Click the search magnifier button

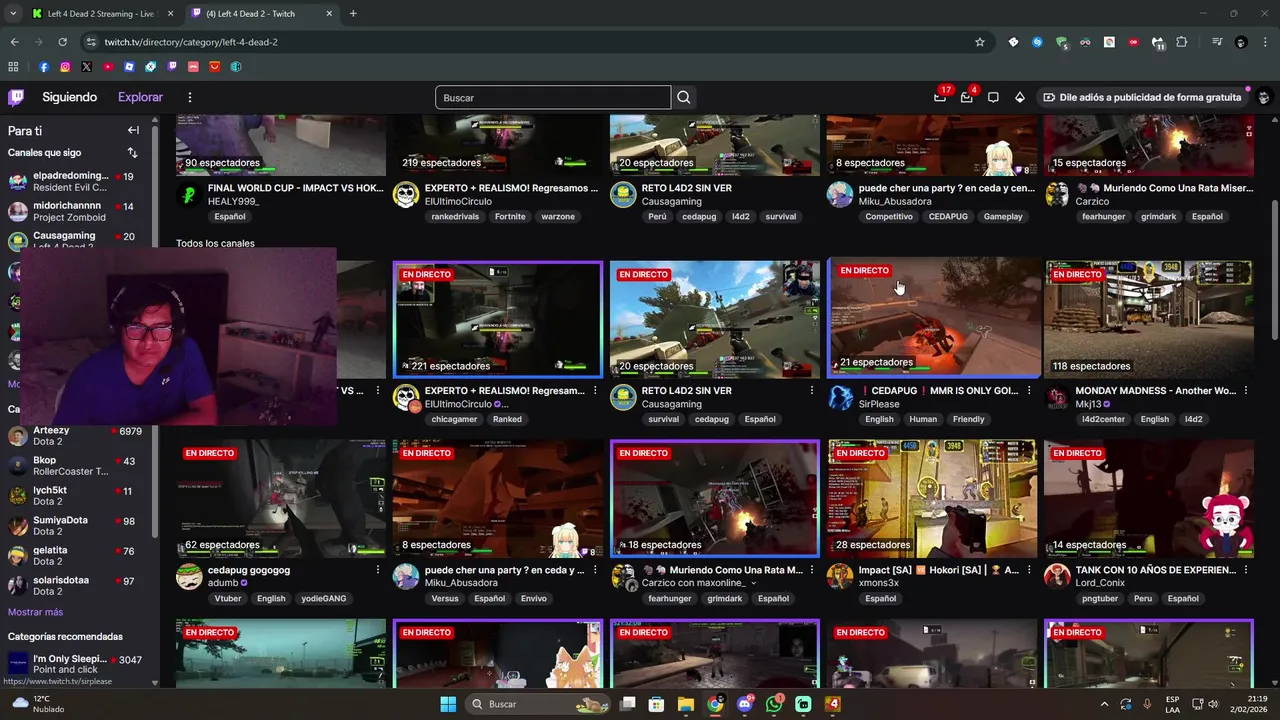(684, 97)
